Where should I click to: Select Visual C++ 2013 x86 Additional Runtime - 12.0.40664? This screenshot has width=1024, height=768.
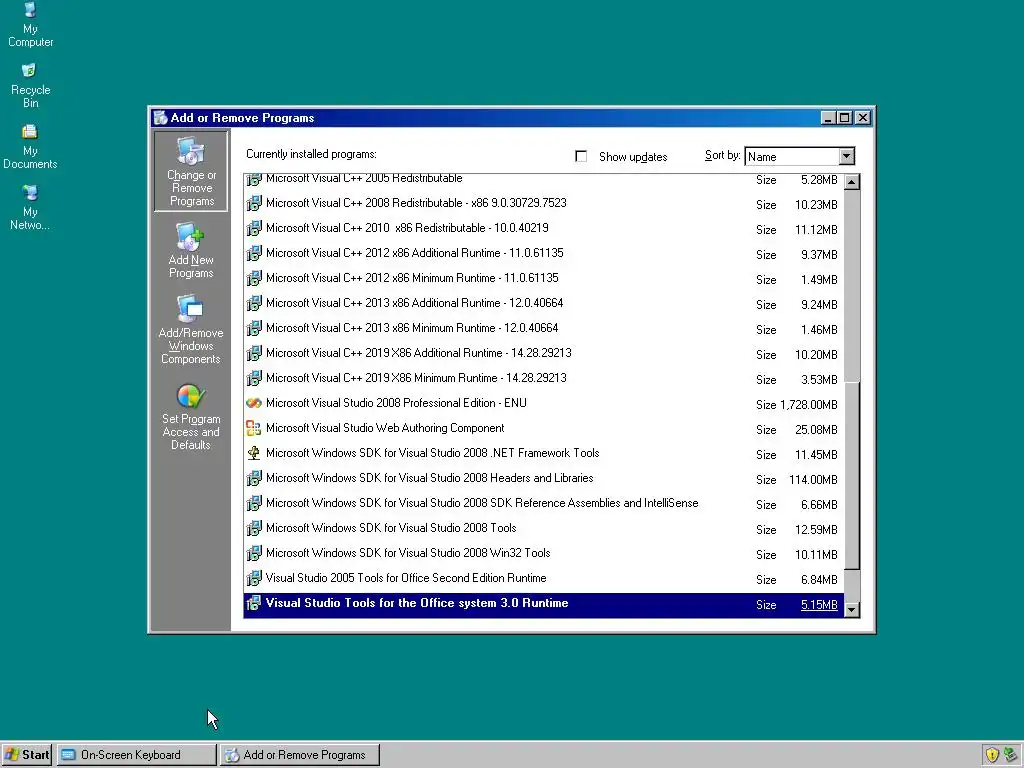[543, 304]
